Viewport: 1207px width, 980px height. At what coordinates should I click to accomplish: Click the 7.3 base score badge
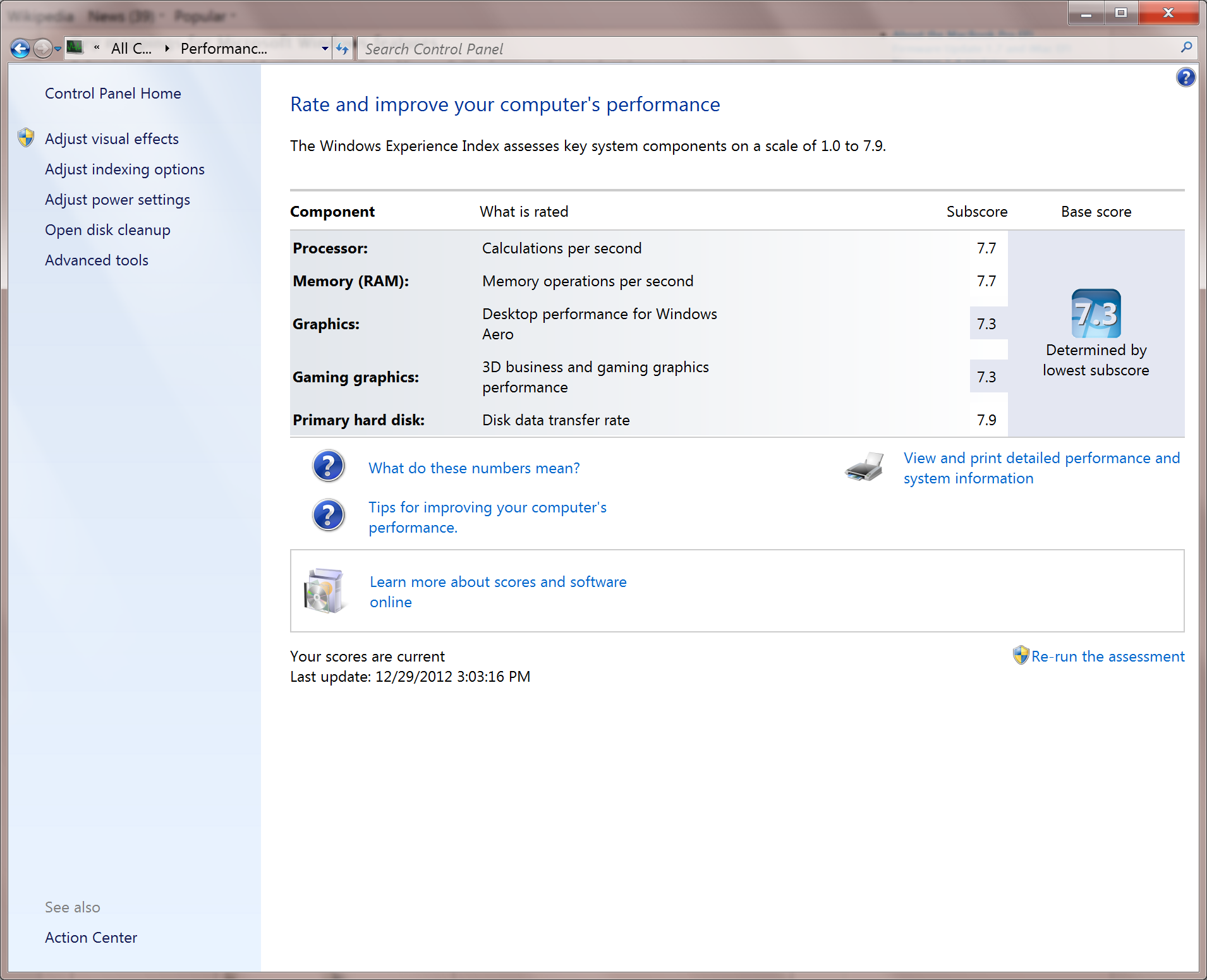(x=1096, y=313)
